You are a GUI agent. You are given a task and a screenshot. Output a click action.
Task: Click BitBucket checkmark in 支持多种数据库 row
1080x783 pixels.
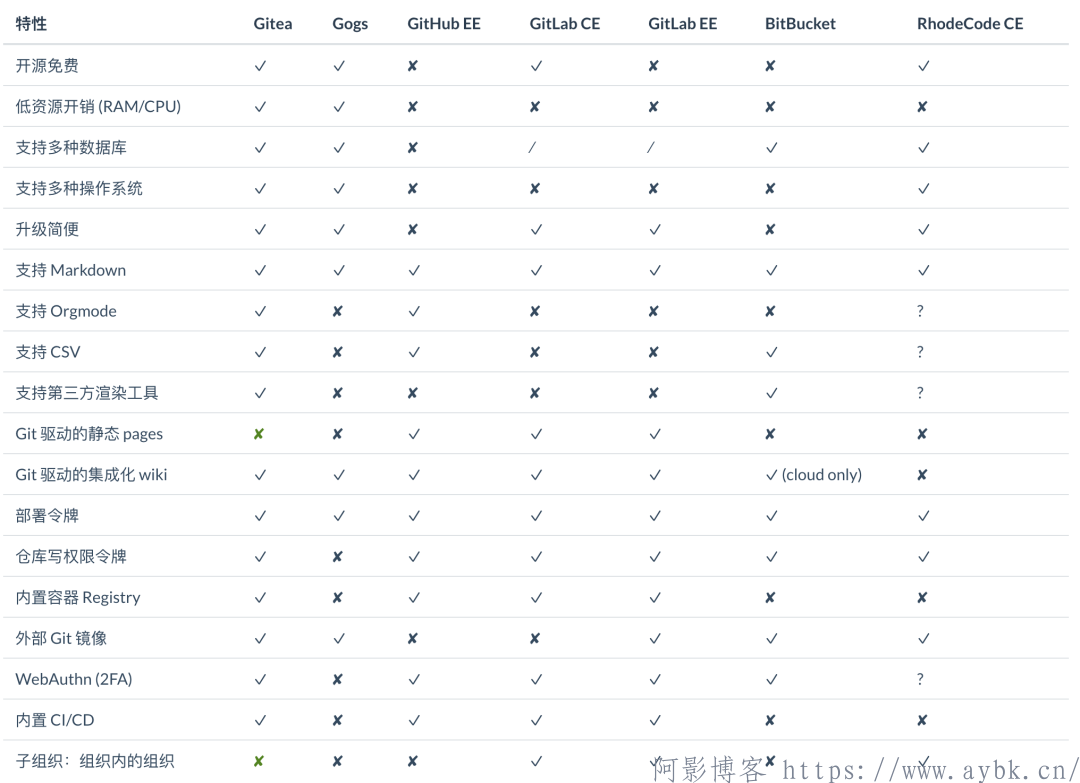click(x=771, y=147)
